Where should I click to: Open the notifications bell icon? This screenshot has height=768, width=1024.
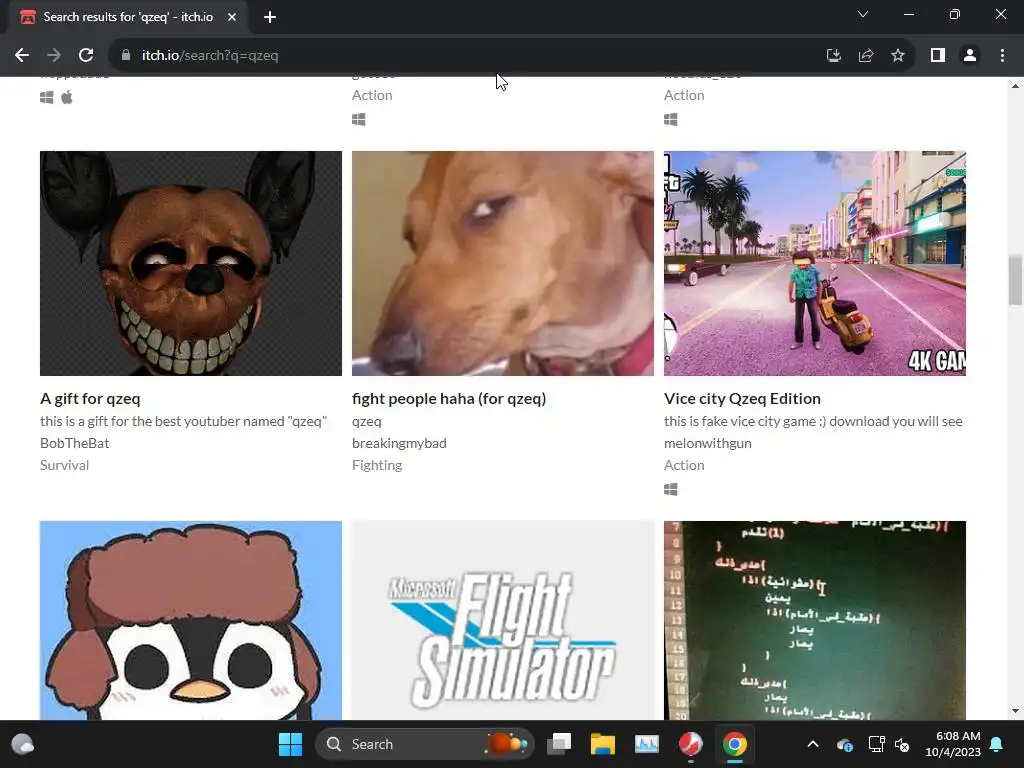pyautogui.click(x=997, y=744)
